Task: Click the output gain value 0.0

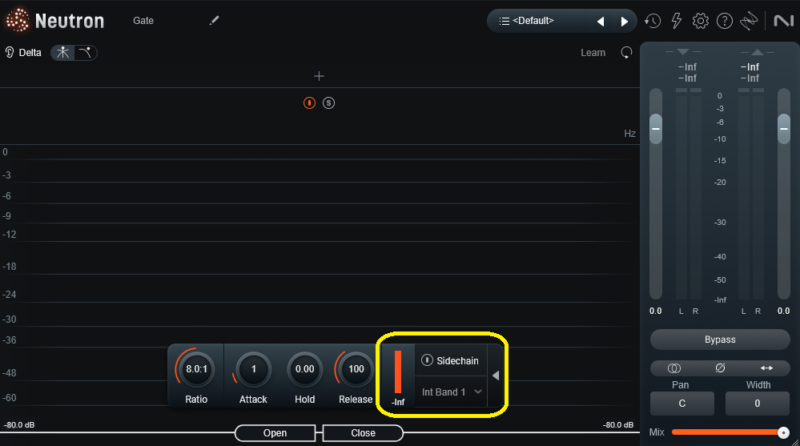Action: (x=784, y=311)
